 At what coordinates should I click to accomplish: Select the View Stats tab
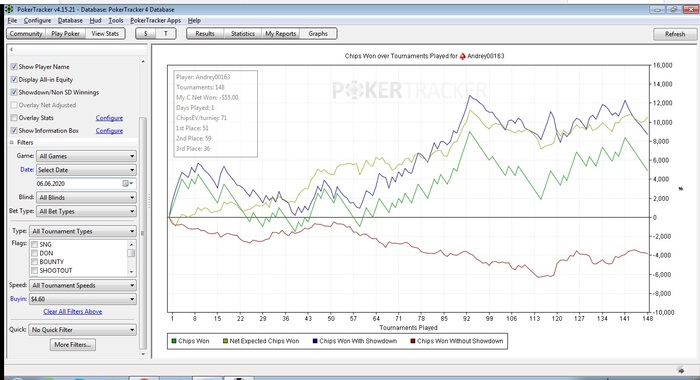point(105,33)
